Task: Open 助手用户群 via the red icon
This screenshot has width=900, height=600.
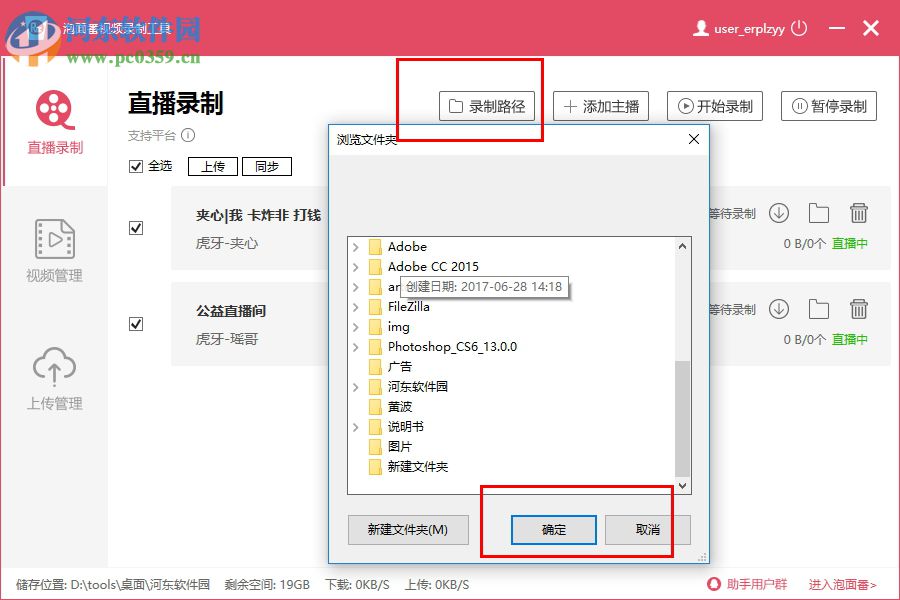Action: point(713,583)
